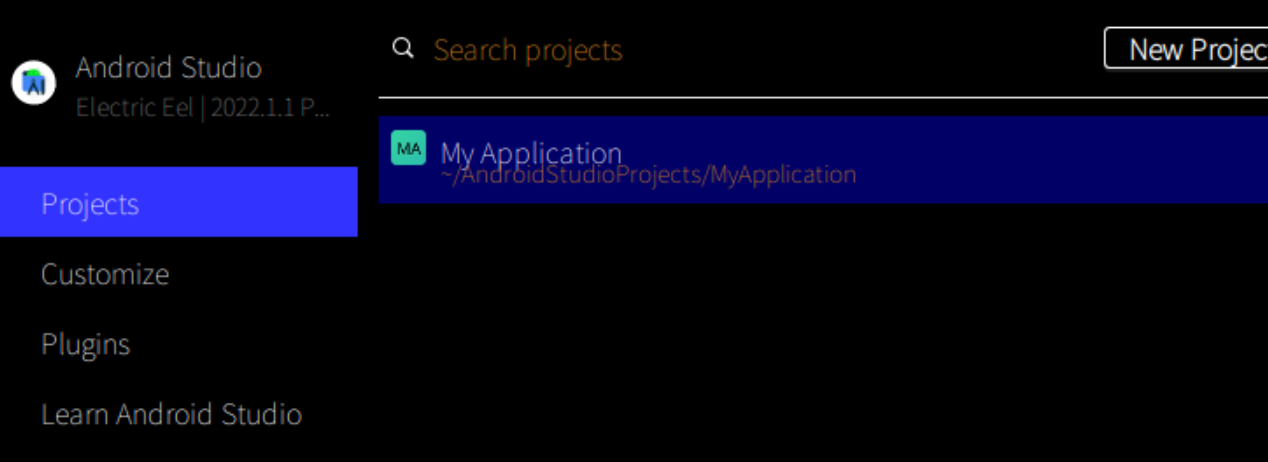Click the ~/AndroidStudioProjects/MyApplication path text
The image size is (1268, 462).
[x=648, y=175]
